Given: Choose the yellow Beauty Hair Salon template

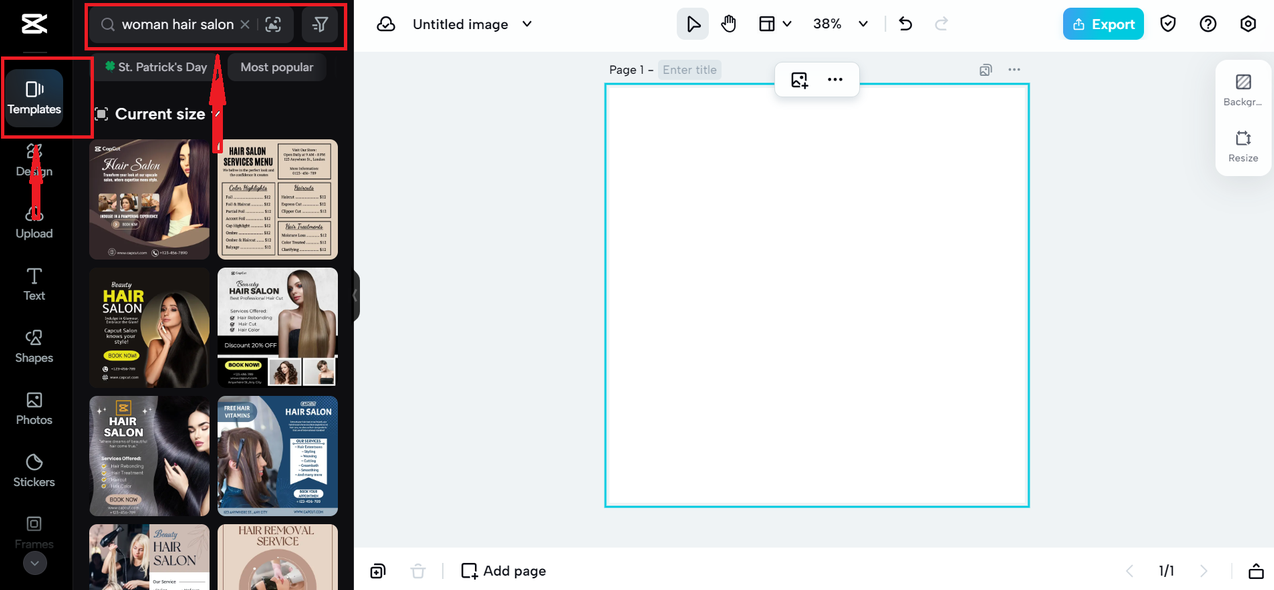Looking at the screenshot, I should click(x=150, y=327).
